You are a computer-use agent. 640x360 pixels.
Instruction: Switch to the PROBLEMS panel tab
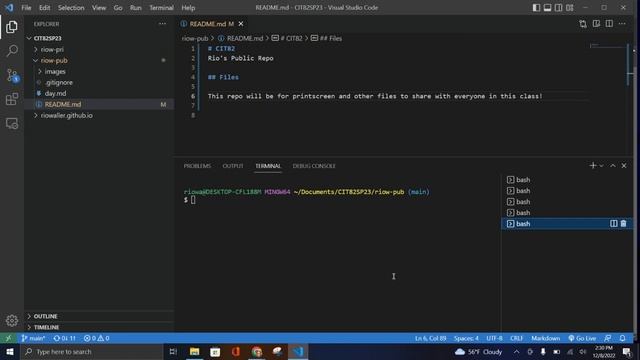[197, 166]
